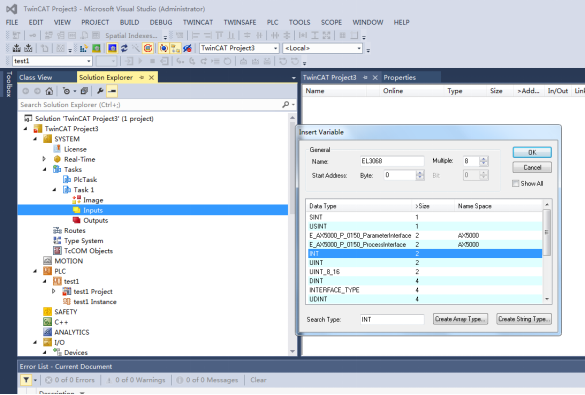Select the UDINT data type row
The image size is (585, 395).
pos(425,299)
